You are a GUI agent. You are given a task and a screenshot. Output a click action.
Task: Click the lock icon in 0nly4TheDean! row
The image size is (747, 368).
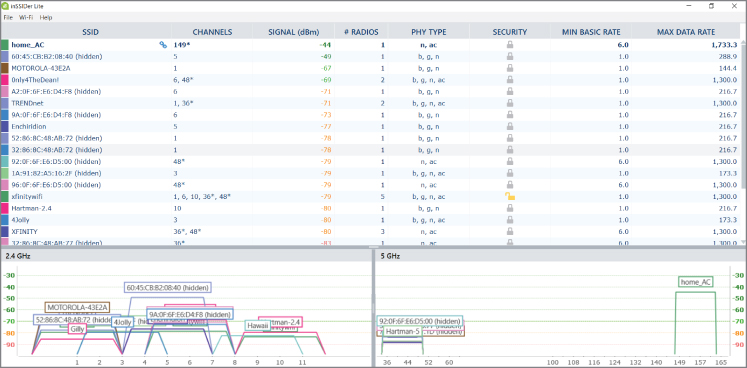pyautogui.click(x=510, y=80)
